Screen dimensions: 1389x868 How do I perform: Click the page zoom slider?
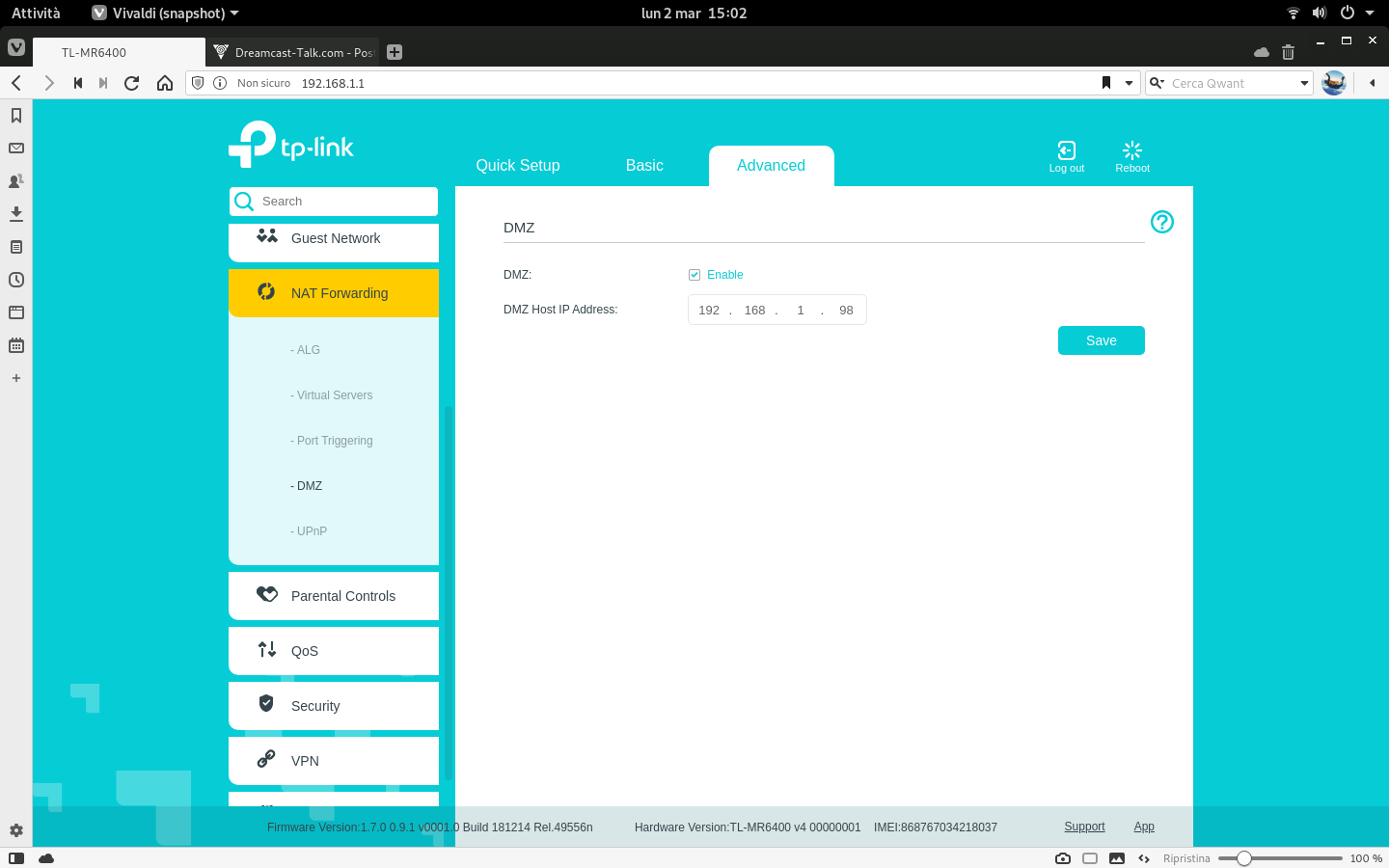(x=1280, y=858)
